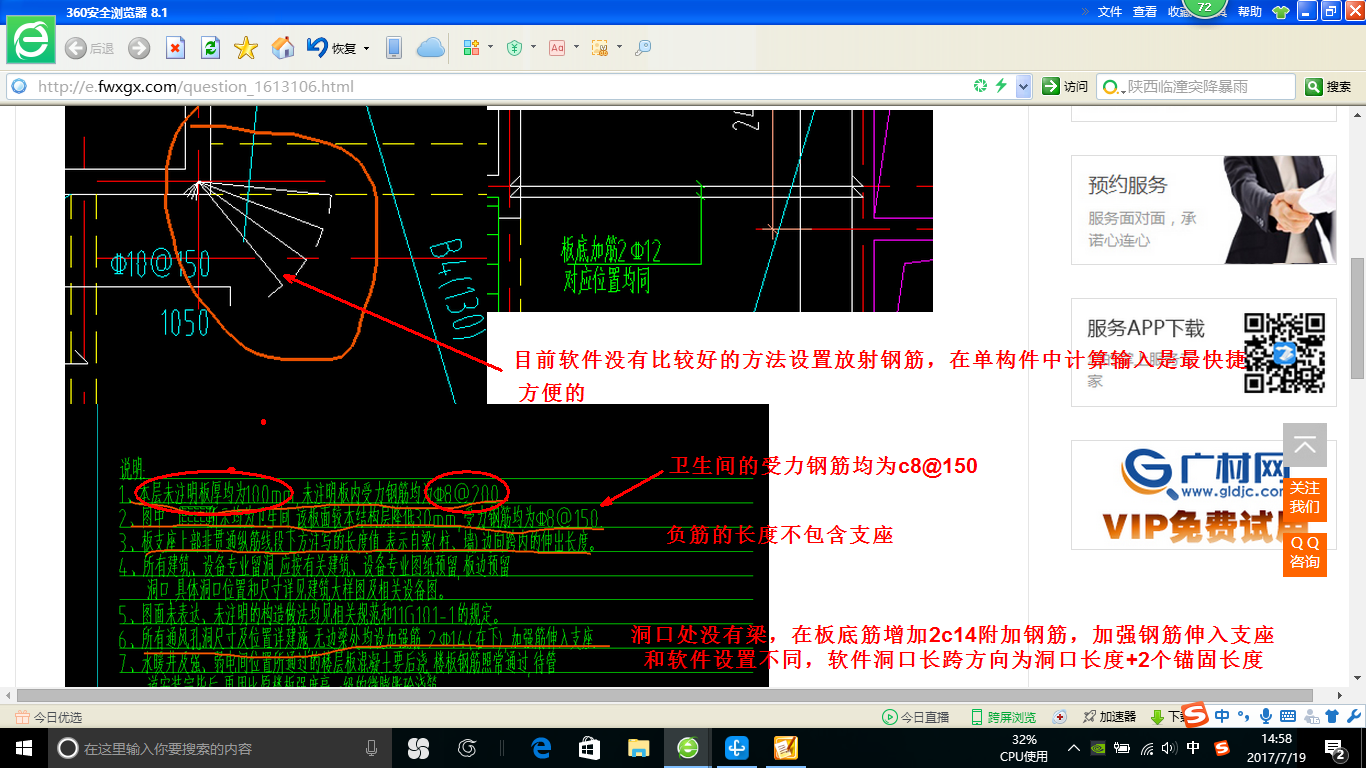Open mobile phone assistant icon
Screen dimensions: 1366x768
[394, 48]
